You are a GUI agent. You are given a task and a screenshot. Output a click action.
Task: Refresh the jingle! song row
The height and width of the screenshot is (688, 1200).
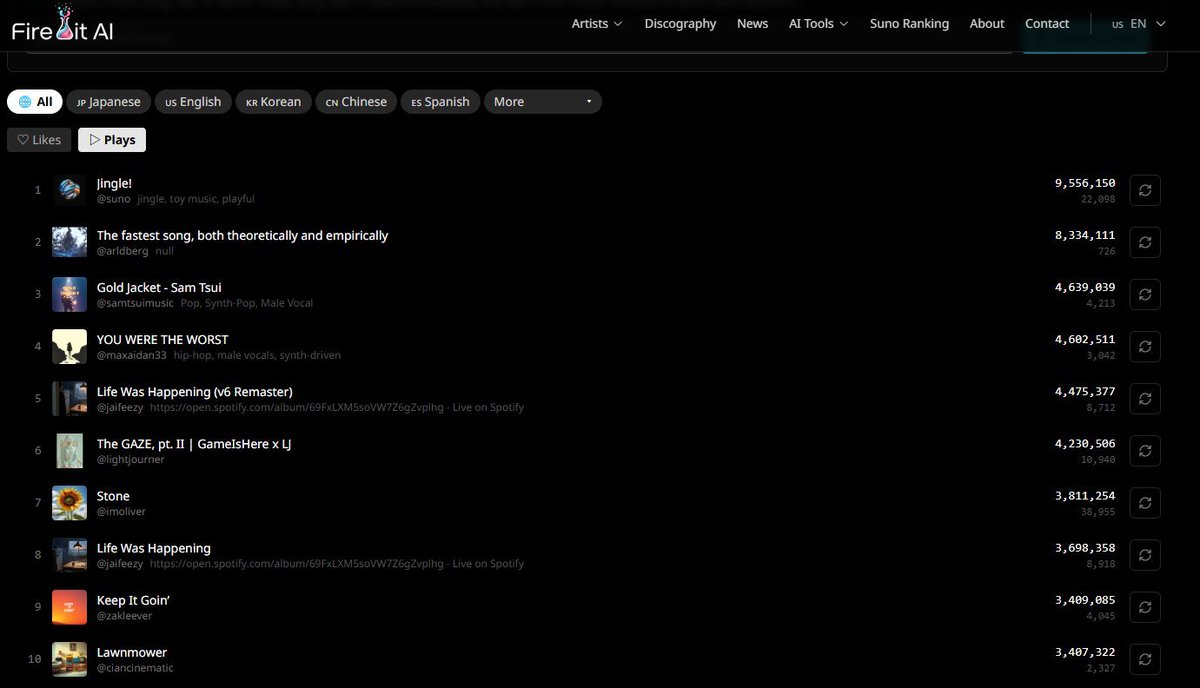(x=1145, y=190)
